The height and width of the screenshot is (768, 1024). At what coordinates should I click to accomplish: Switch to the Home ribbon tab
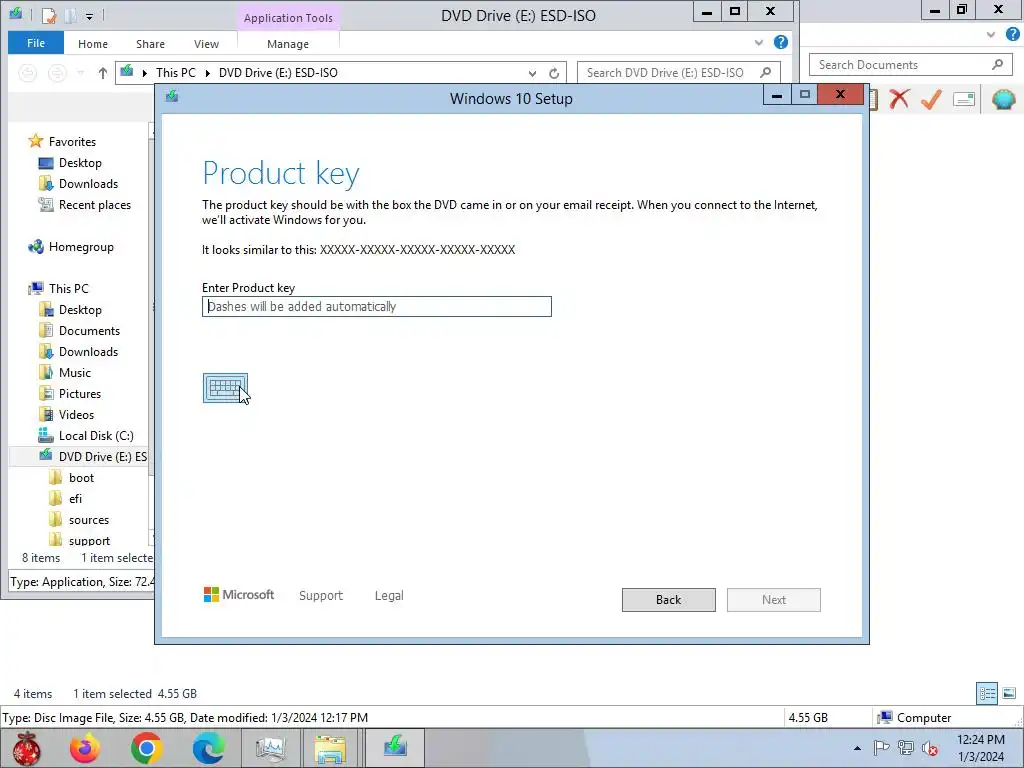coord(93,44)
